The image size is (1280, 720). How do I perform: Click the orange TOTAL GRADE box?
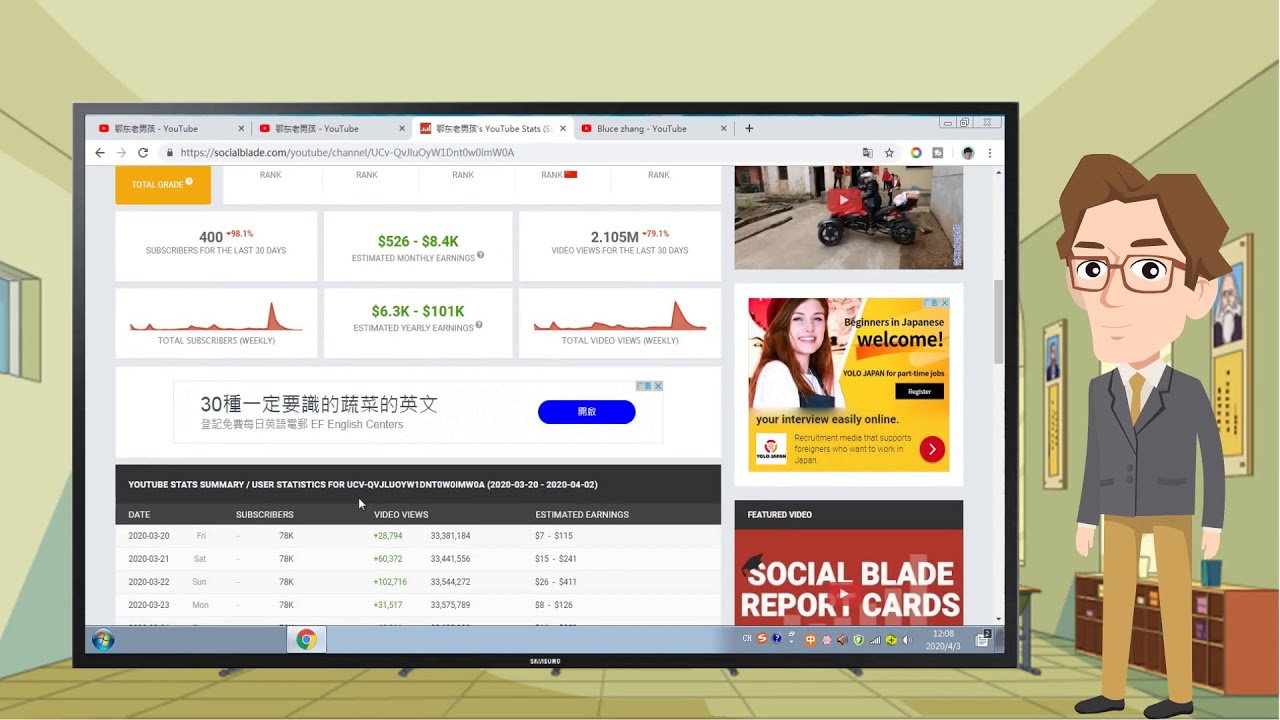[x=163, y=185]
